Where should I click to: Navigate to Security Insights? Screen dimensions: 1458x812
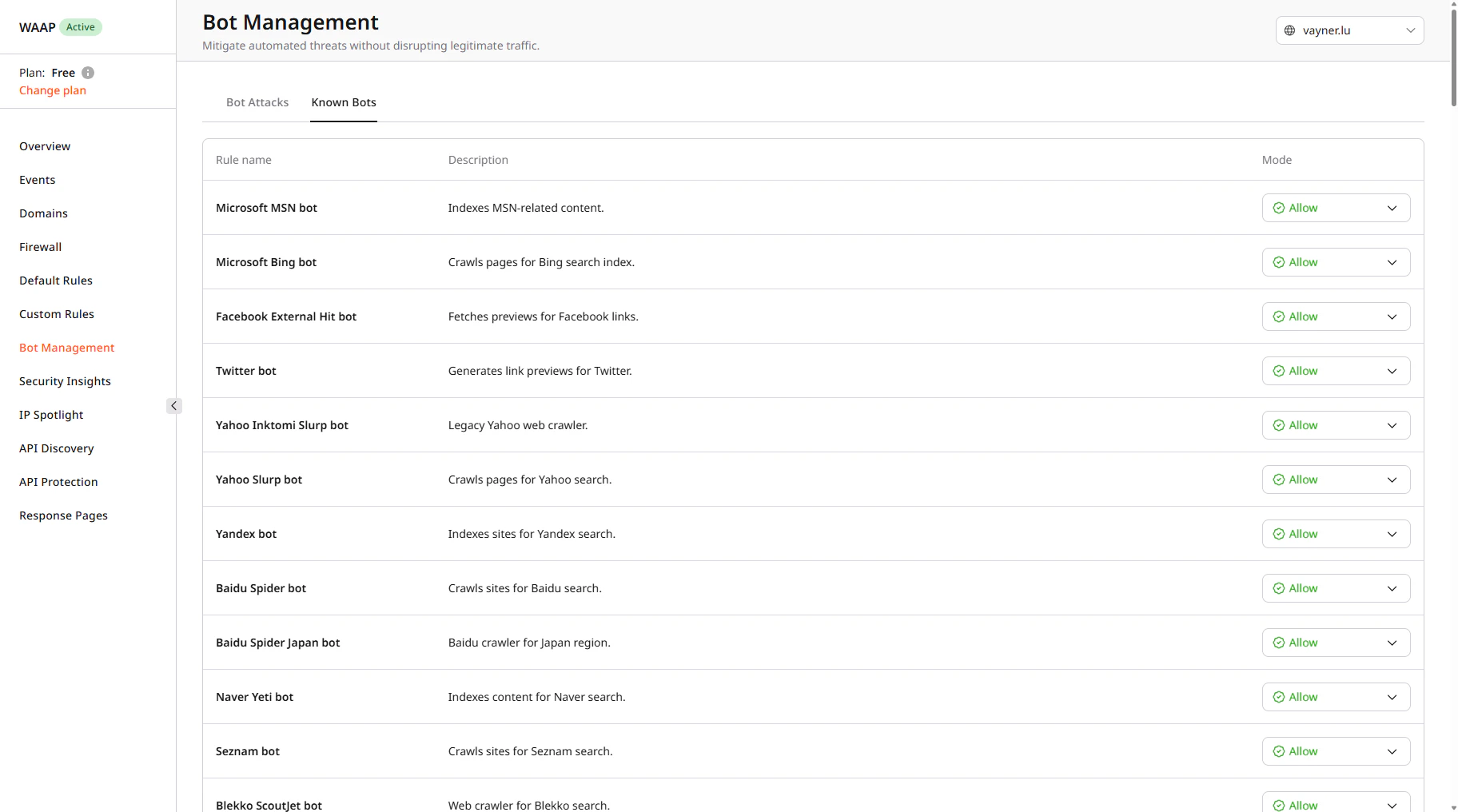click(65, 381)
